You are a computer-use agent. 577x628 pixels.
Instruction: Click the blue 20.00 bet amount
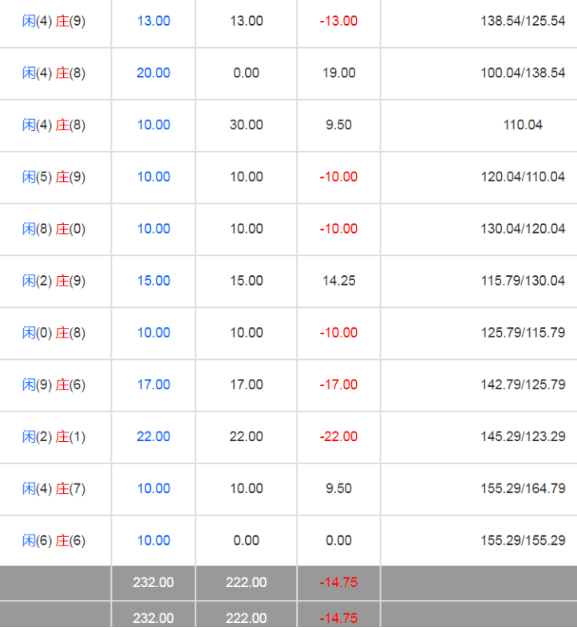click(x=154, y=73)
